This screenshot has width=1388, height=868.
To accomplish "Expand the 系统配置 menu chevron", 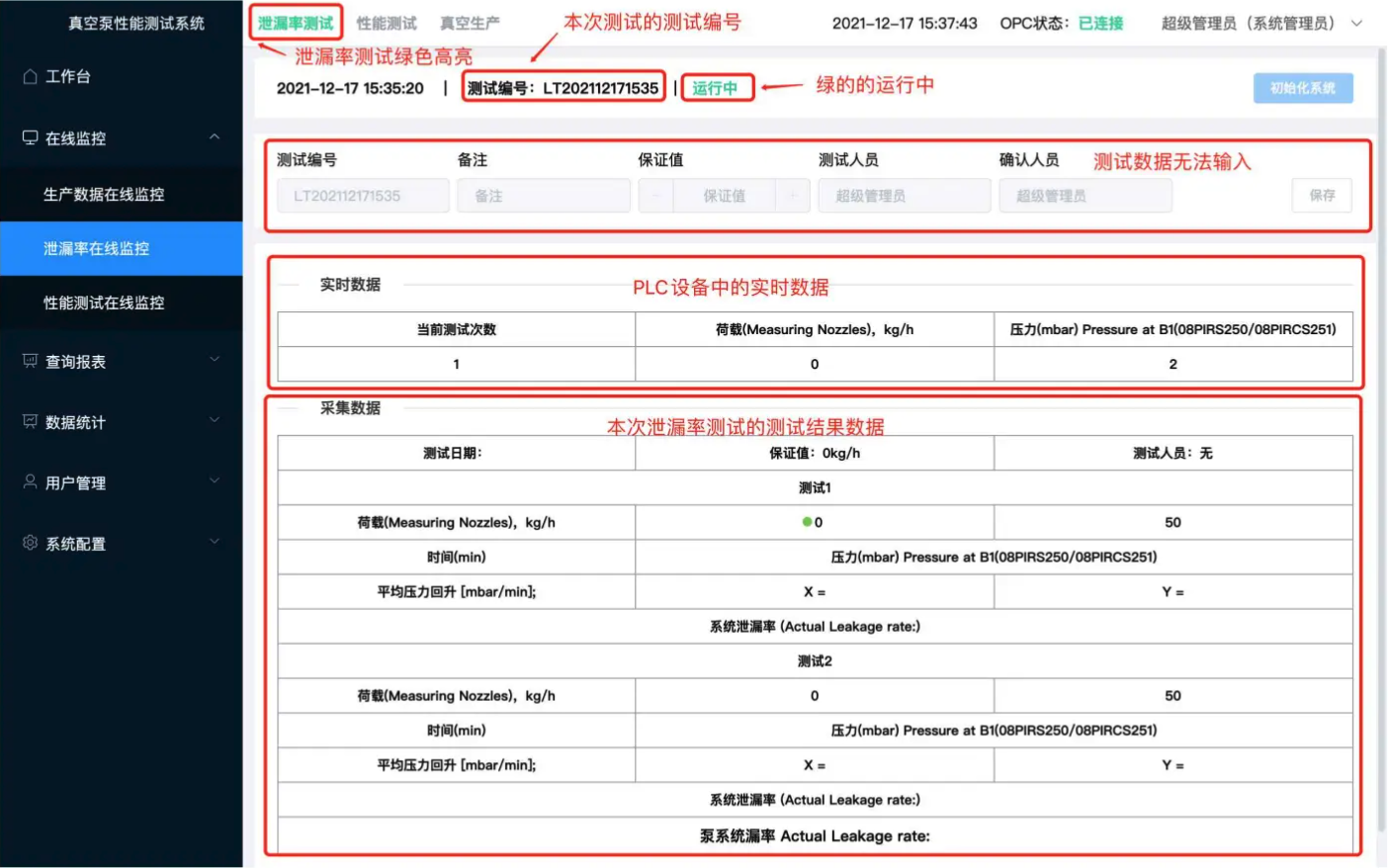I will (215, 542).
